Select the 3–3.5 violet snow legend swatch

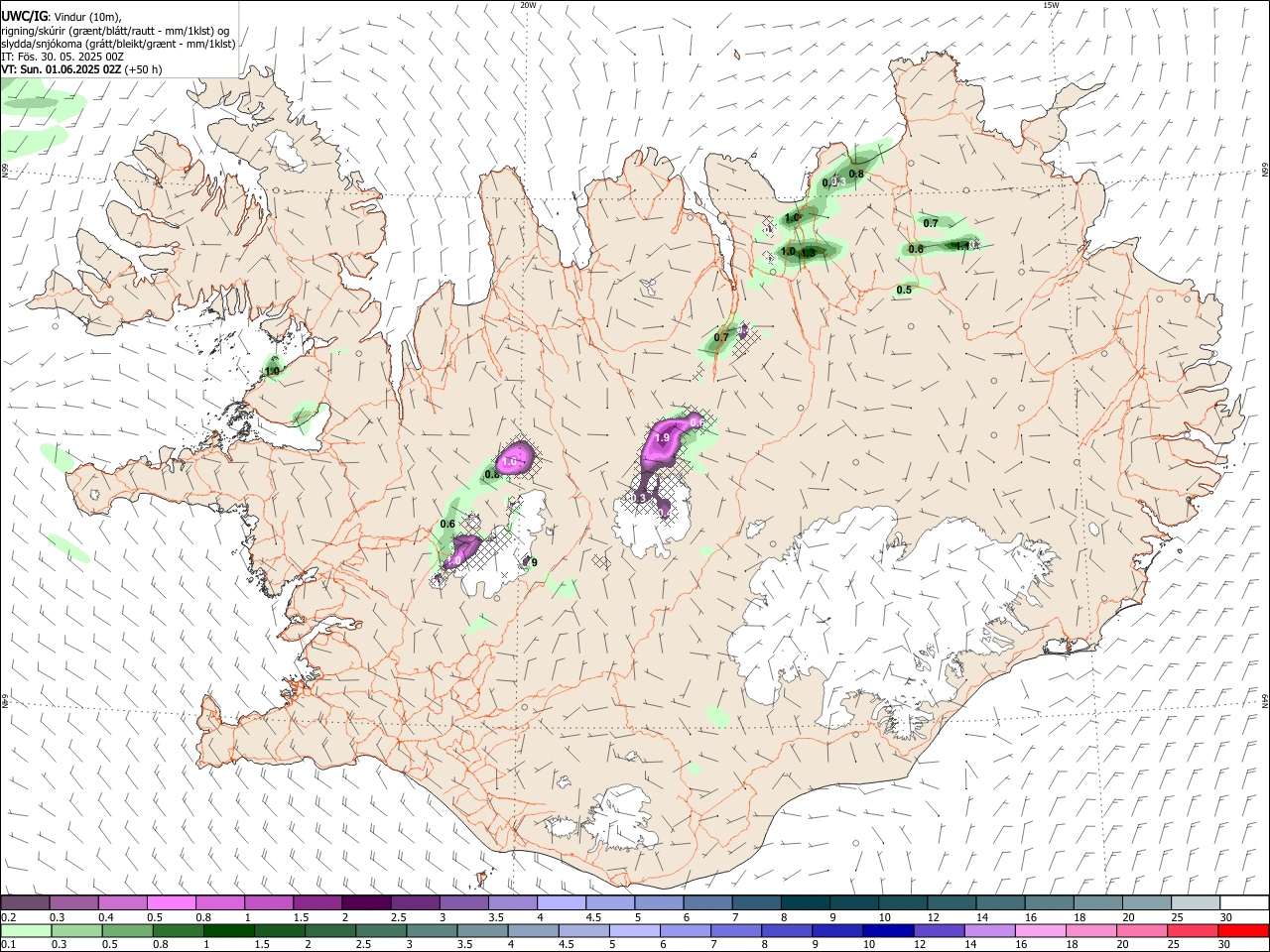point(463,902)
